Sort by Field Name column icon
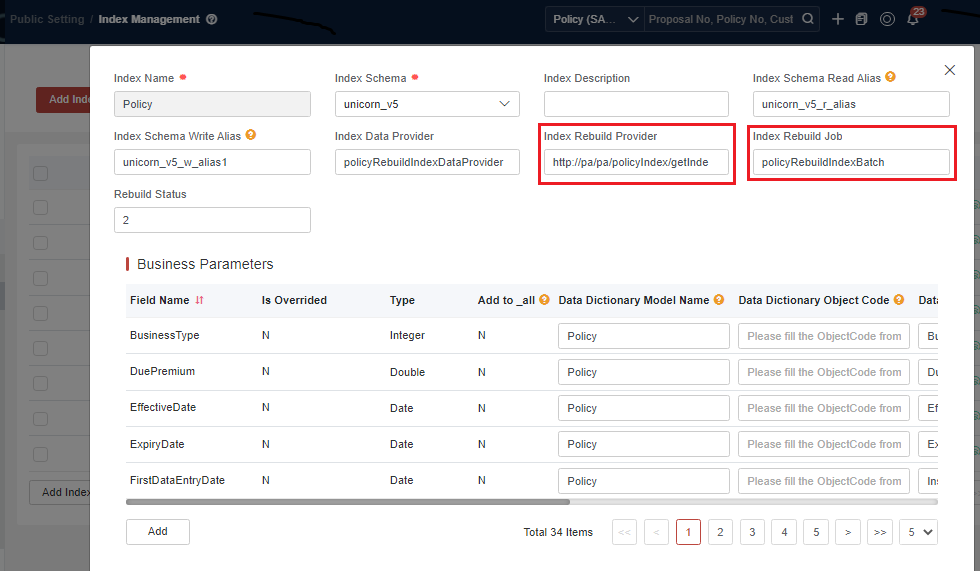The height and width of the screenshot is (571, 980). [199, 300]
